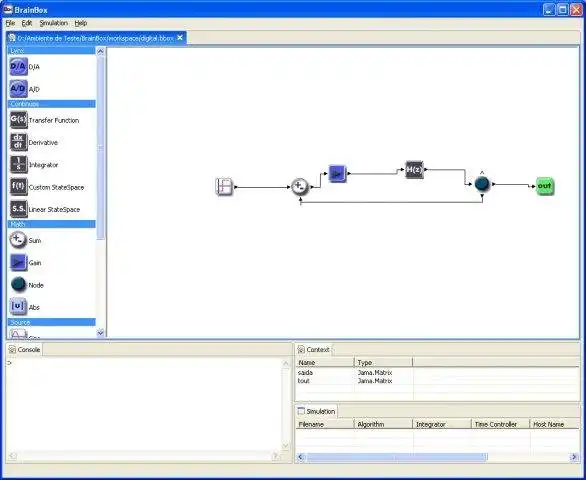Open the Help menu
This screenshot has height=480, width=586.
[81, 23]
